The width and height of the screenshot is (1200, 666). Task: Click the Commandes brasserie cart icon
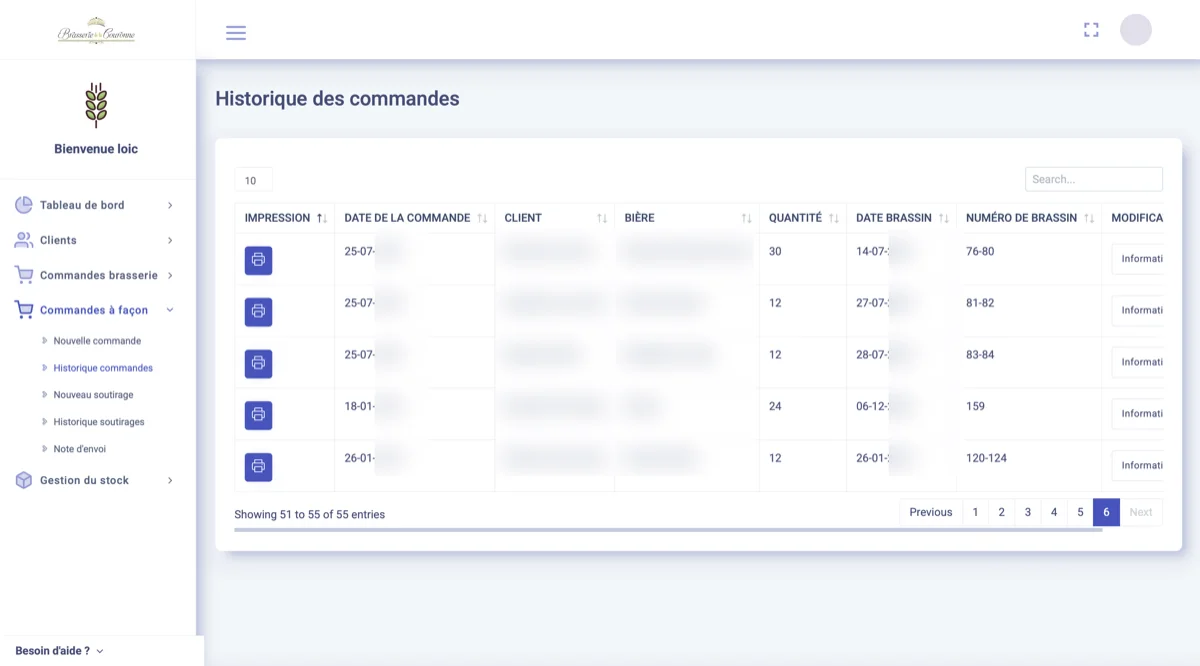point(23,274)
